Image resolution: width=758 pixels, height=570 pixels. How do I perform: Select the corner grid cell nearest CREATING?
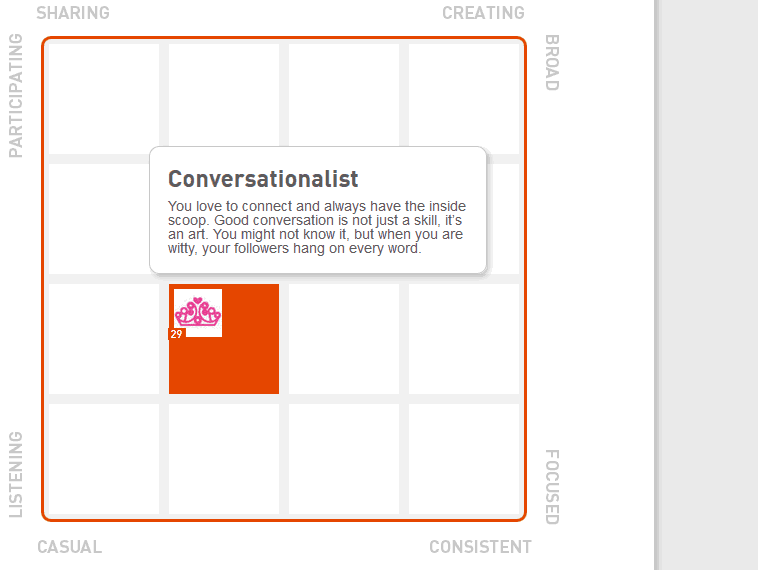[x=464, y=99]
